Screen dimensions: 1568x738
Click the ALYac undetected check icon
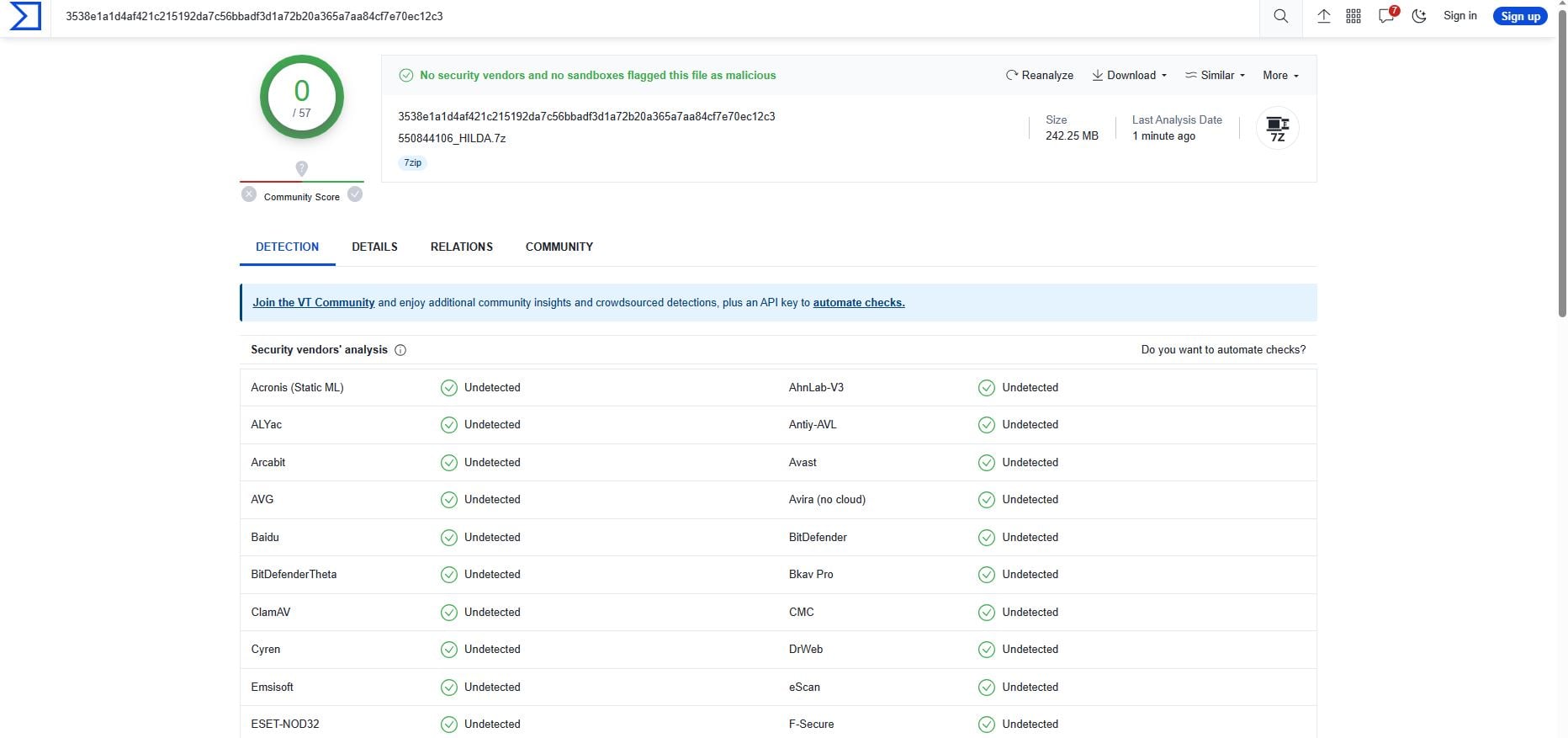[449, 425]
